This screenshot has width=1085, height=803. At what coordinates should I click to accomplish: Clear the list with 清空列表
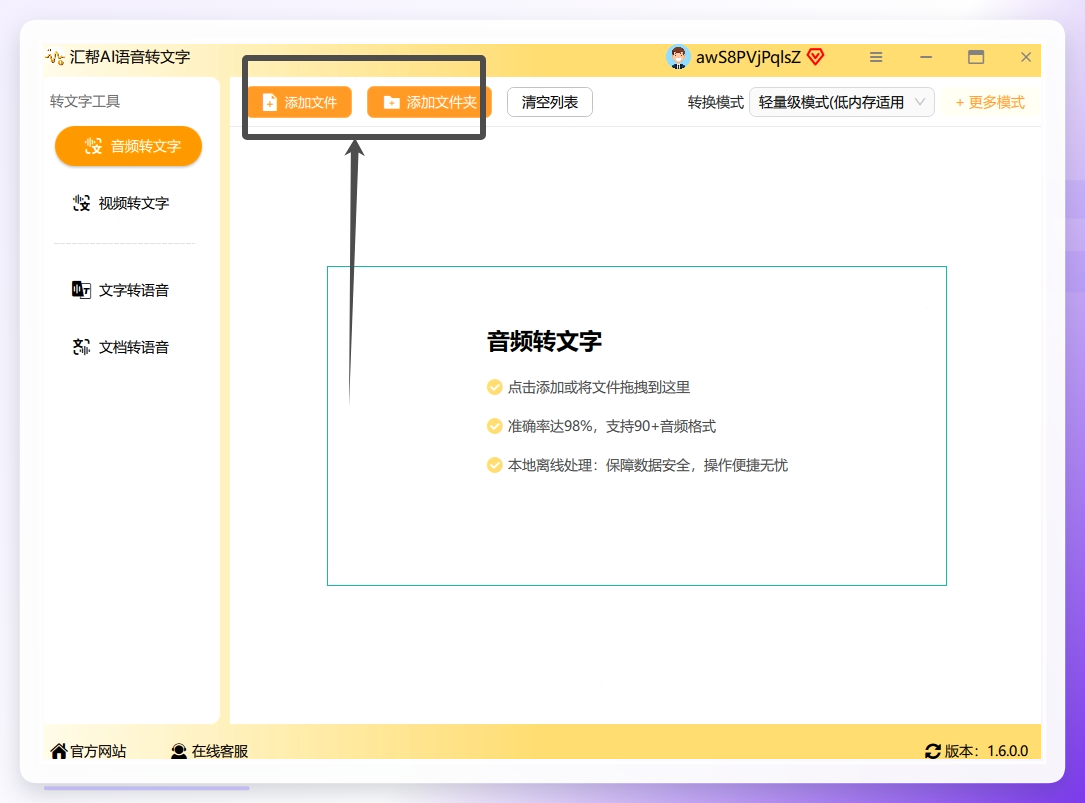[549, 102]
